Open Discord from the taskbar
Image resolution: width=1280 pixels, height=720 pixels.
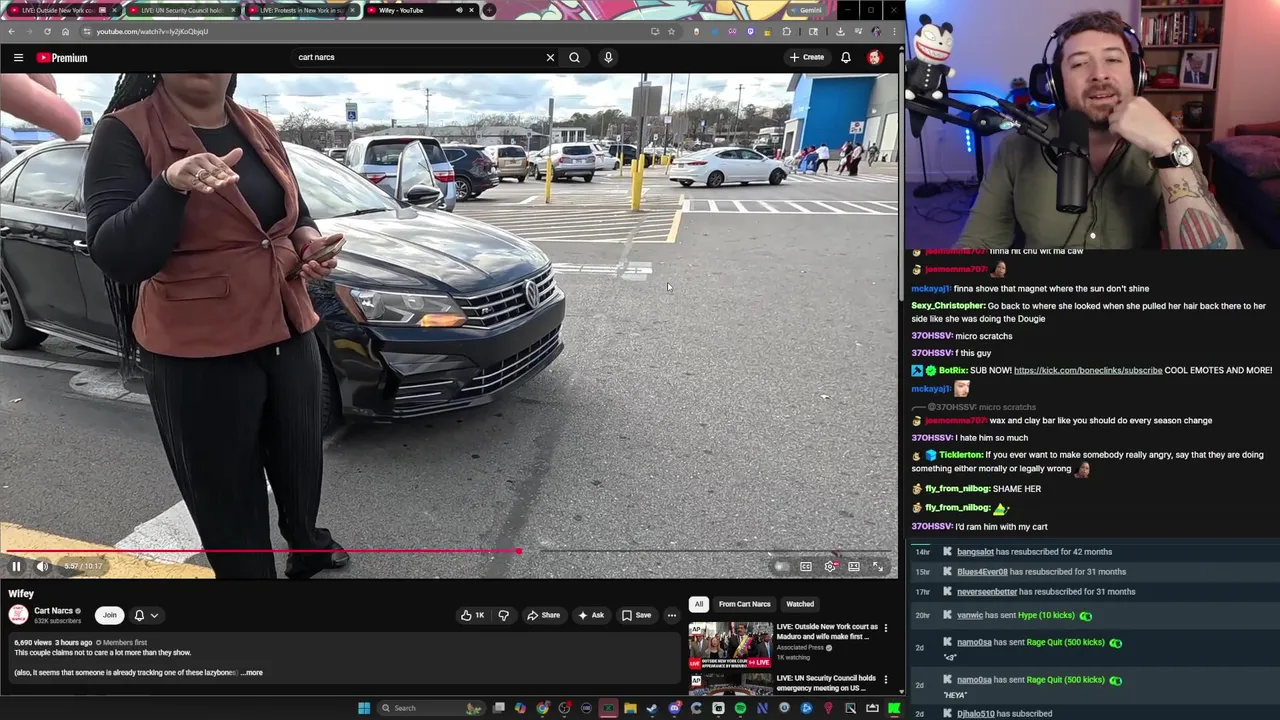coord(674,708)
